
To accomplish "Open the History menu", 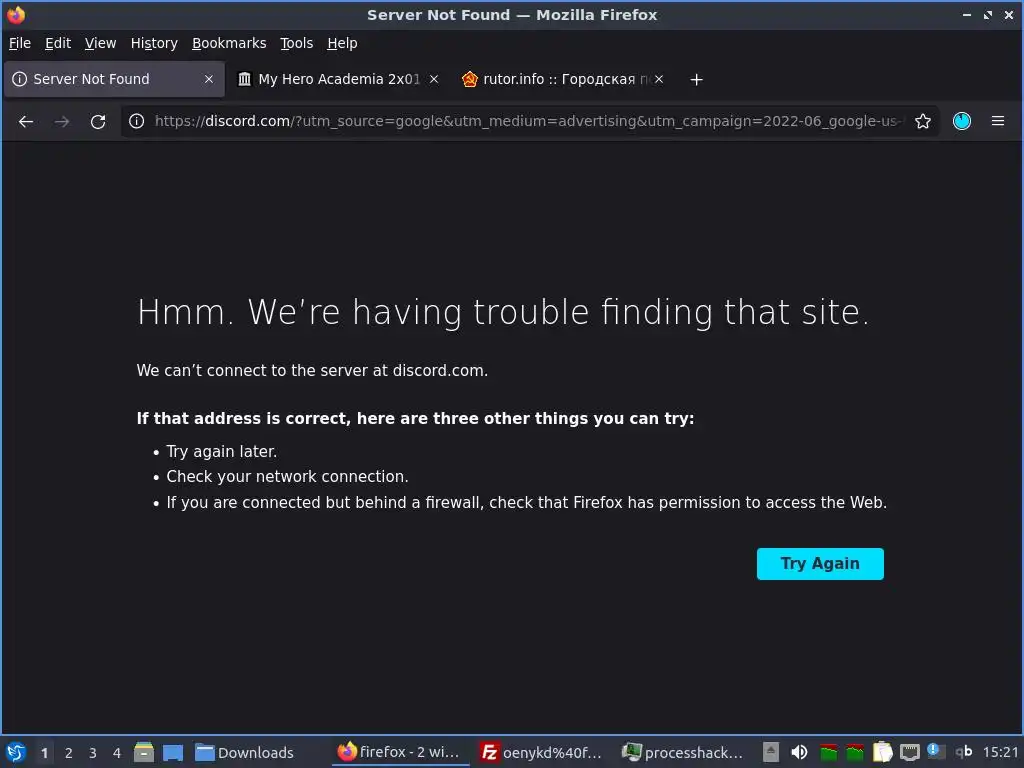I will coord(154,43).
